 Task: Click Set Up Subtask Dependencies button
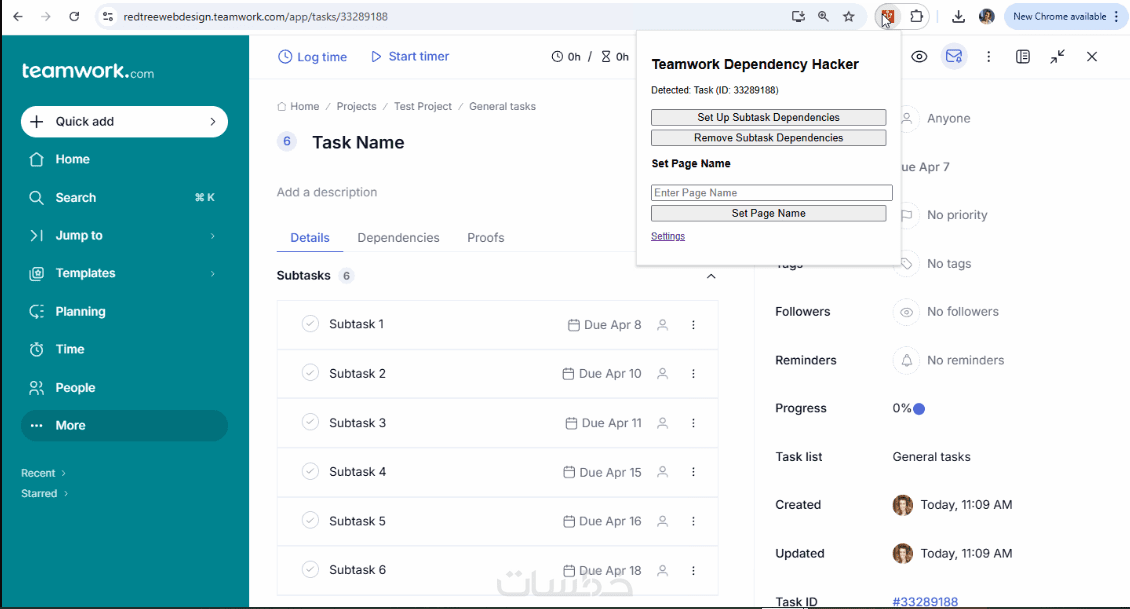[768, 118]
